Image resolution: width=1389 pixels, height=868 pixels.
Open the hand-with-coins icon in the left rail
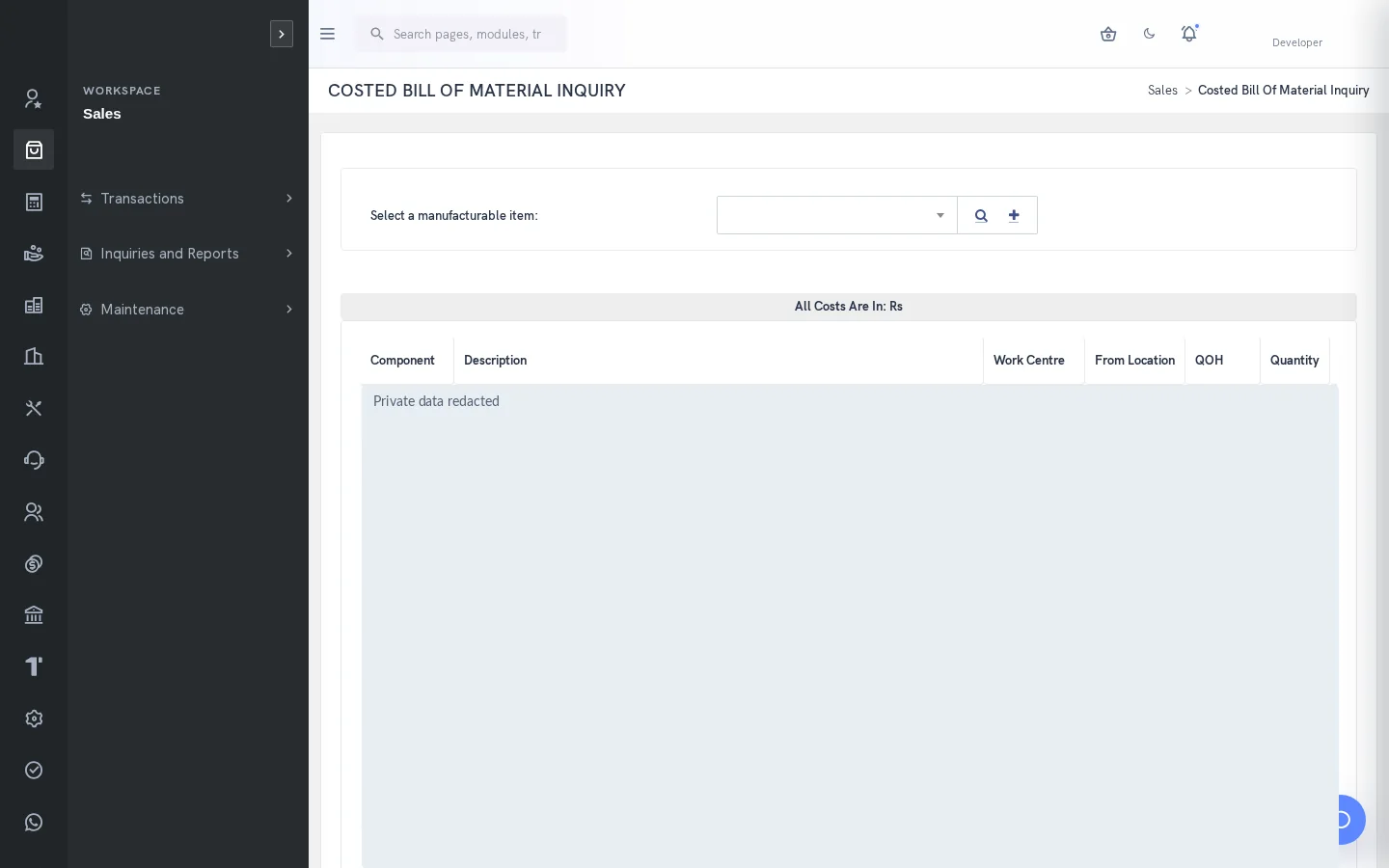click(34, 254)
